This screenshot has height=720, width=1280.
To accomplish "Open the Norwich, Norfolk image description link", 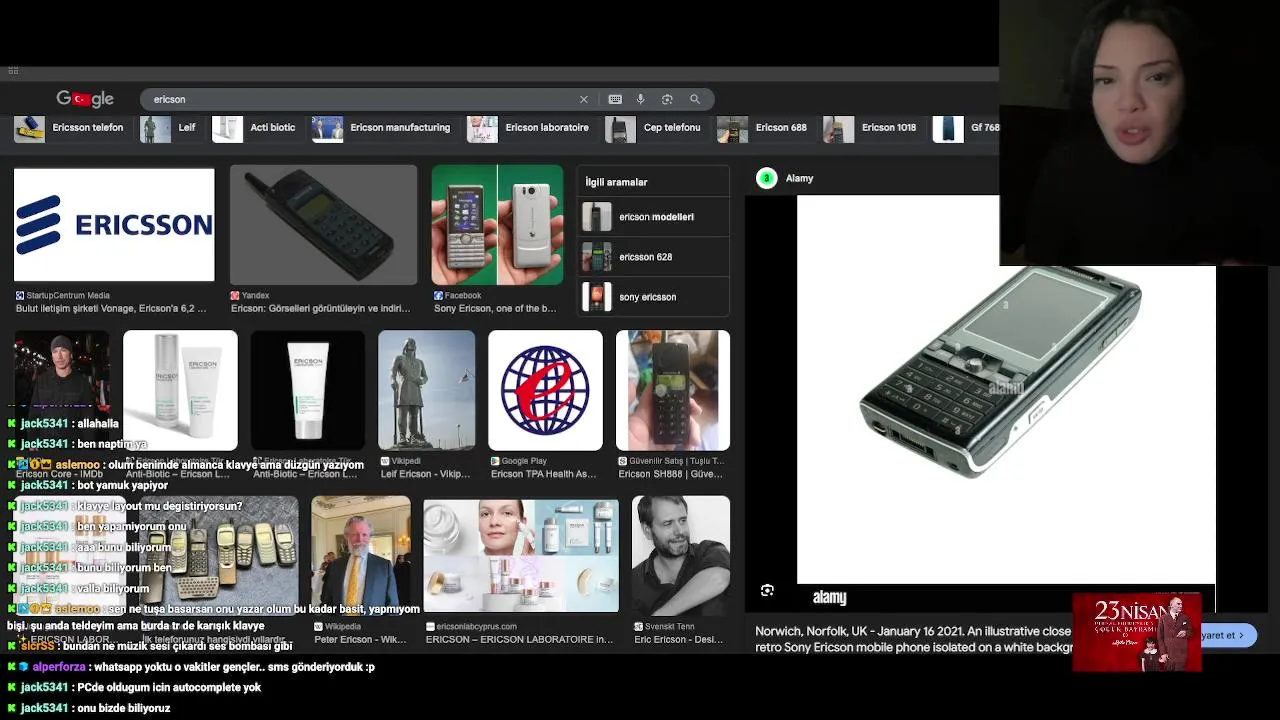I will click(x=913, y=639).
